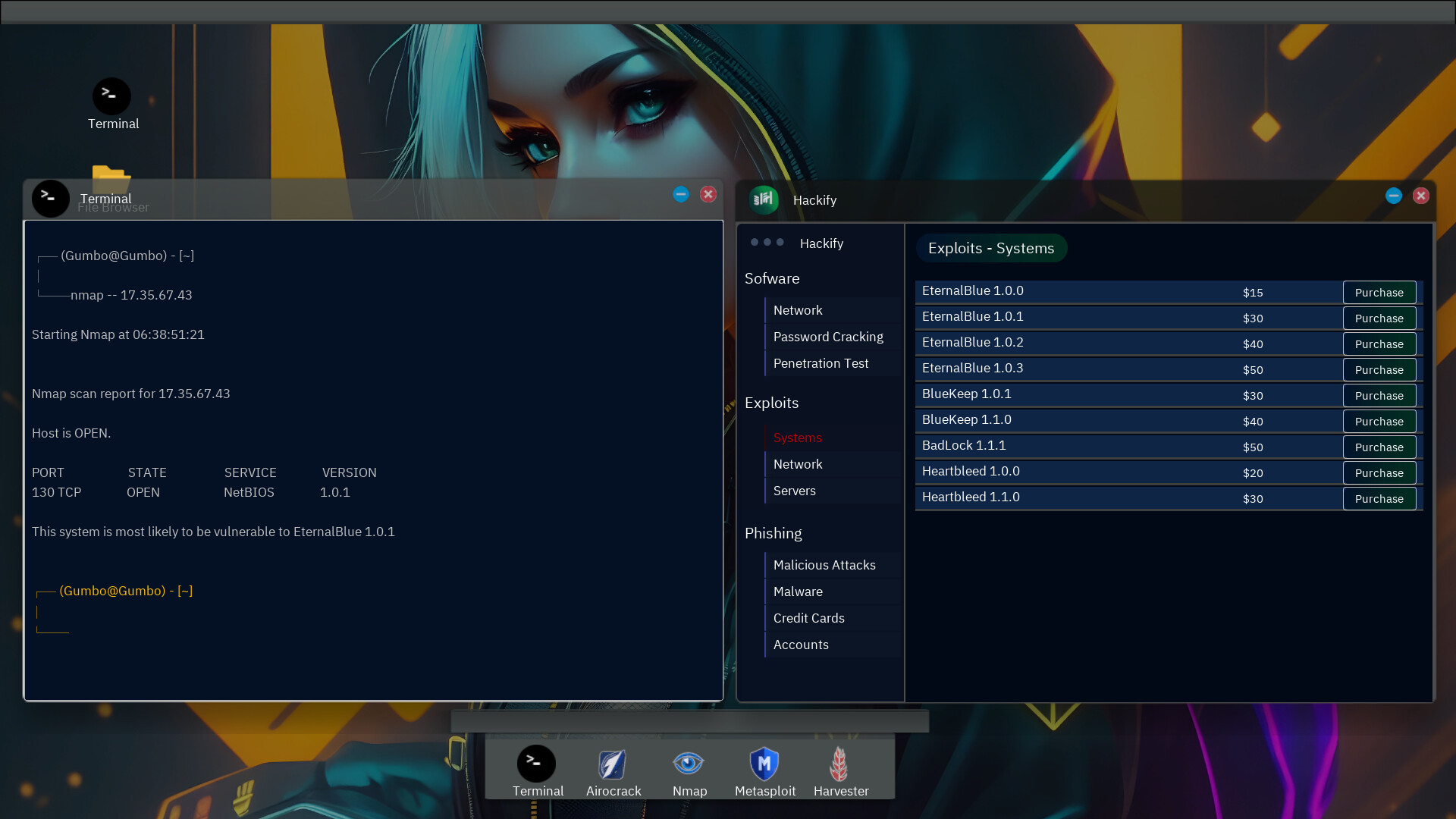Viewport: 1456px width, 819px height.
Task: Select Password Cracking under Sofware
Action: (828, 336)
